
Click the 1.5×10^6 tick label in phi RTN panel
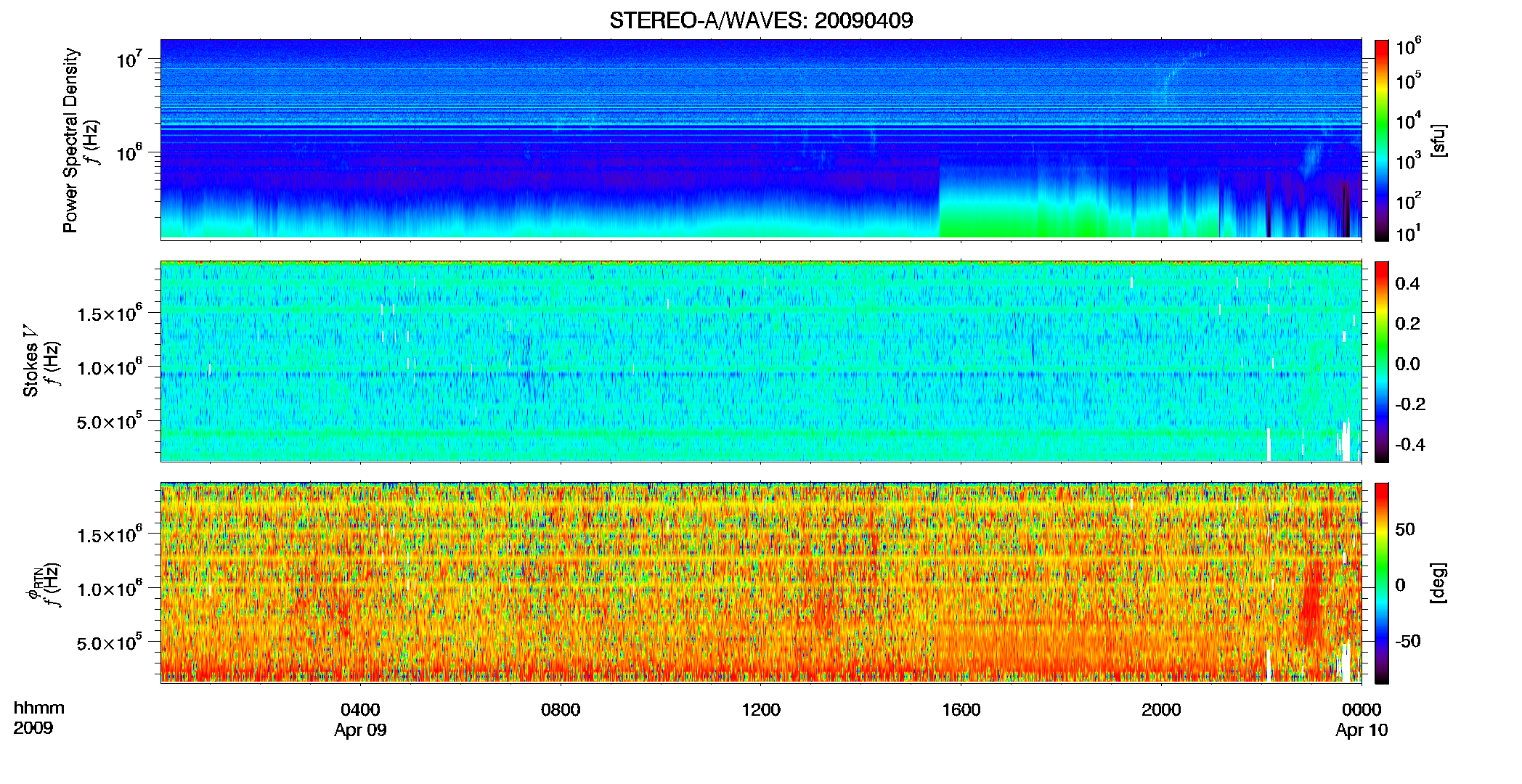[x=109, y=534]
